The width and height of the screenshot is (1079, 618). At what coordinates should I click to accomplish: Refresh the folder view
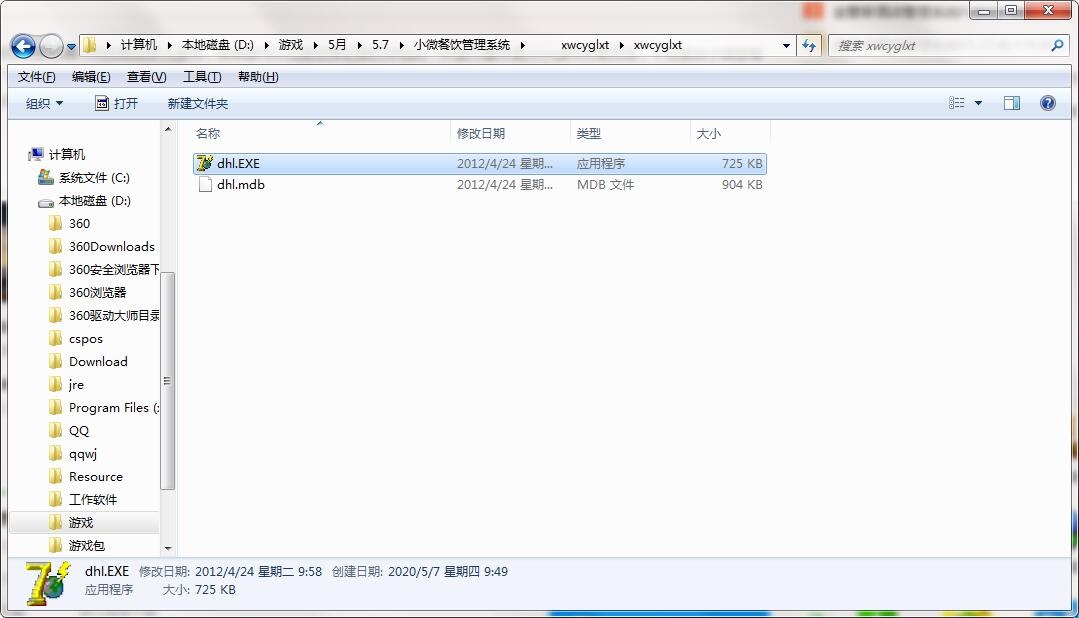tap(809, 45)
